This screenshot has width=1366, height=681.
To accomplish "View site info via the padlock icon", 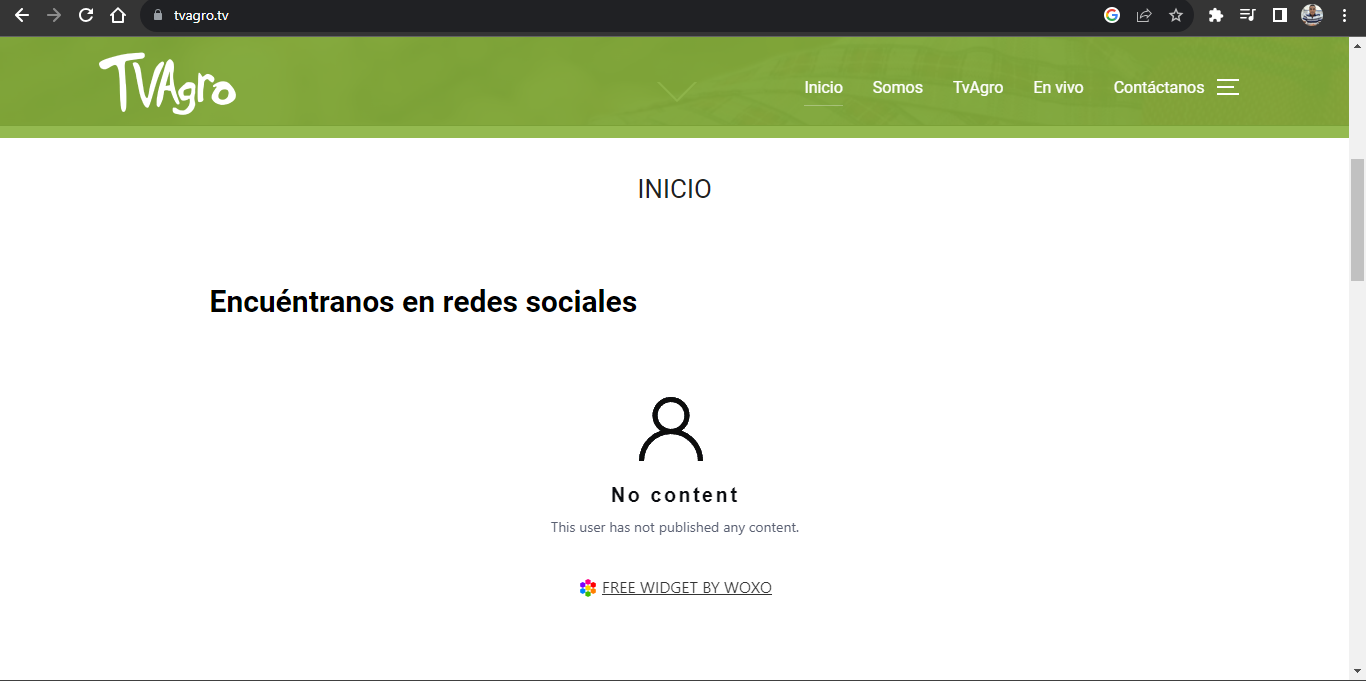I will pyautogui.click(x=157, y=15).
